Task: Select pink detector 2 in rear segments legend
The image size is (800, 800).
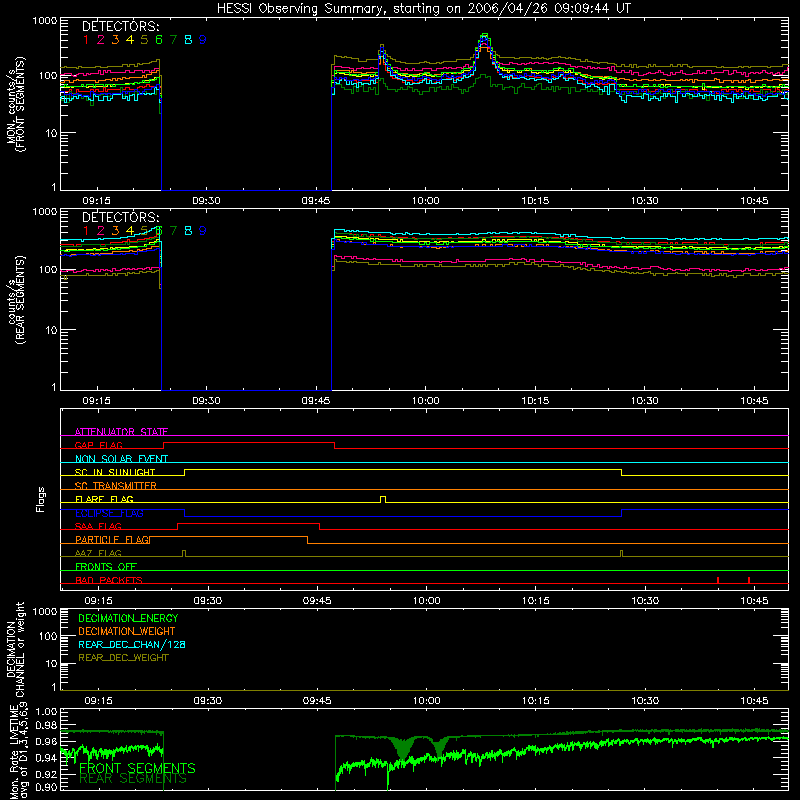Action: pyautogui.click(x=101, y=231)
